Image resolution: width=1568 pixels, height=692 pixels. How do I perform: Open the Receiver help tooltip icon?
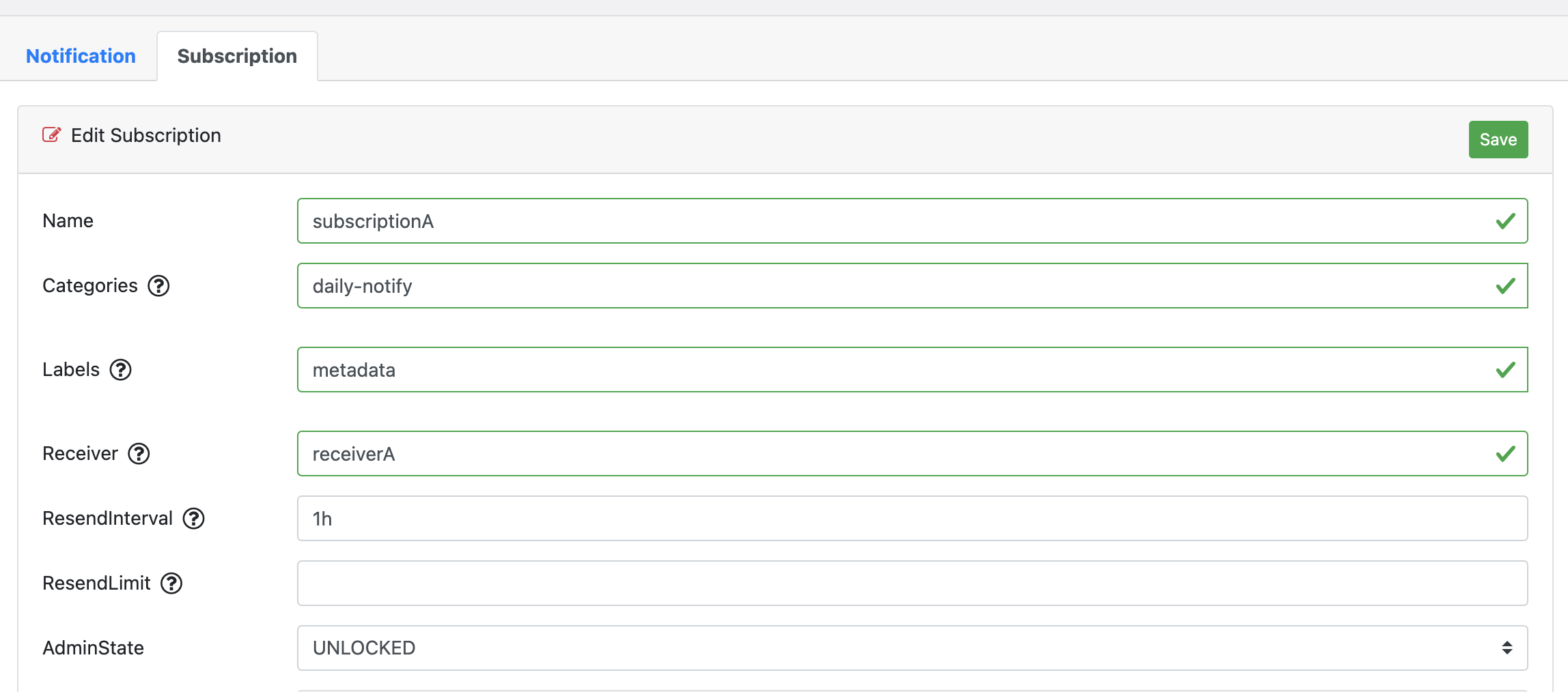(x=139, y=454)
